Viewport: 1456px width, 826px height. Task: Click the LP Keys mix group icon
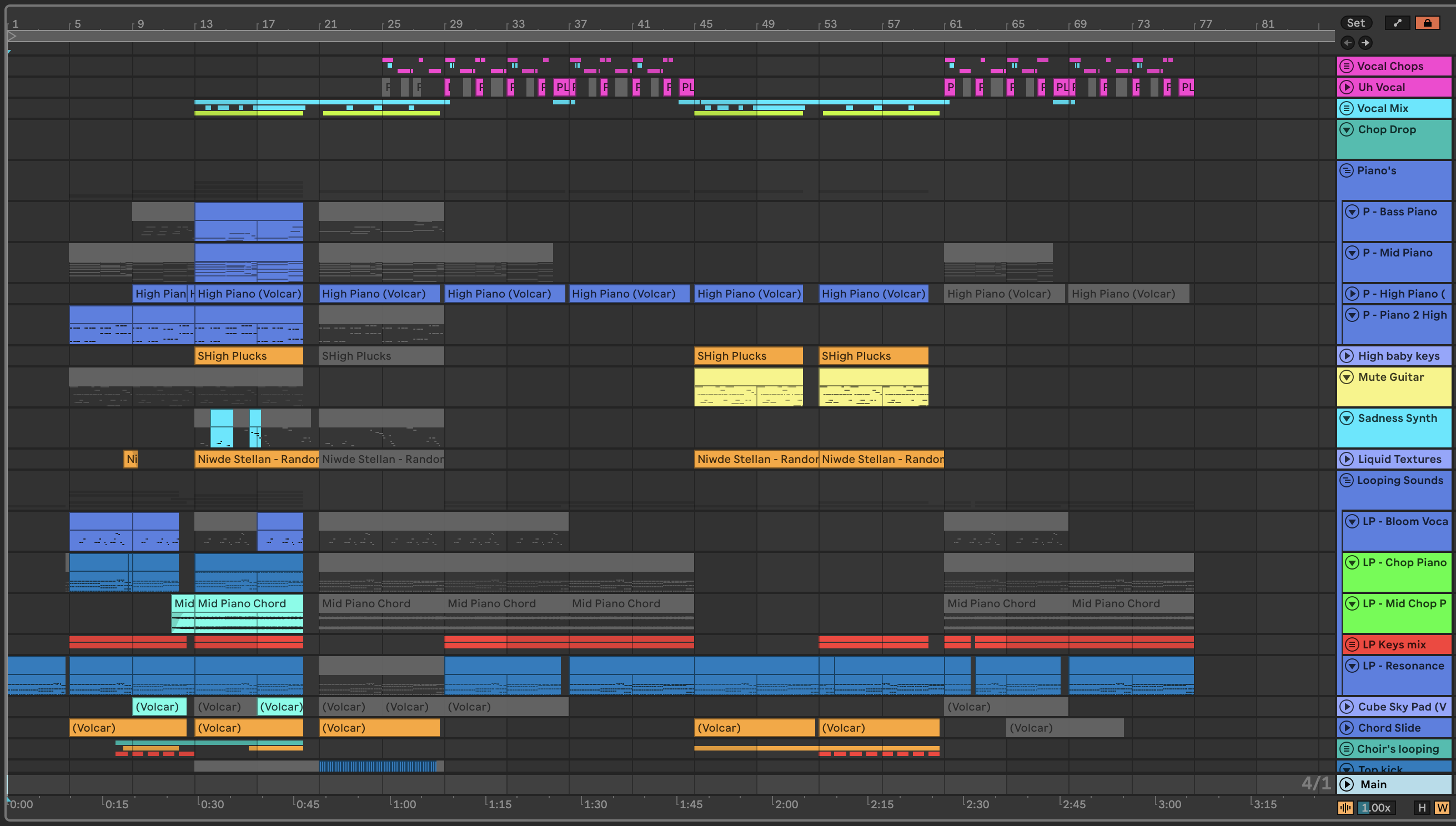pos(1352,644)
